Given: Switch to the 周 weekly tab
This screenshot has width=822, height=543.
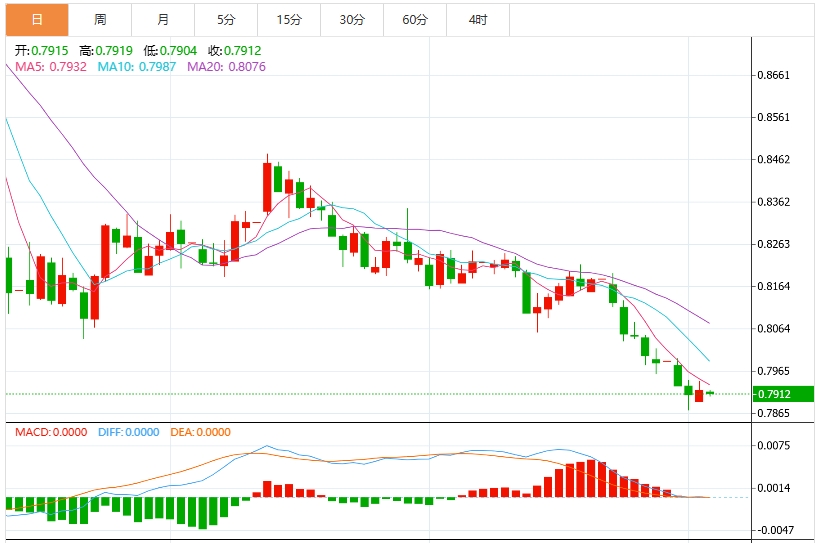Looking at the screenshot, I should click(x=100, y=20).
